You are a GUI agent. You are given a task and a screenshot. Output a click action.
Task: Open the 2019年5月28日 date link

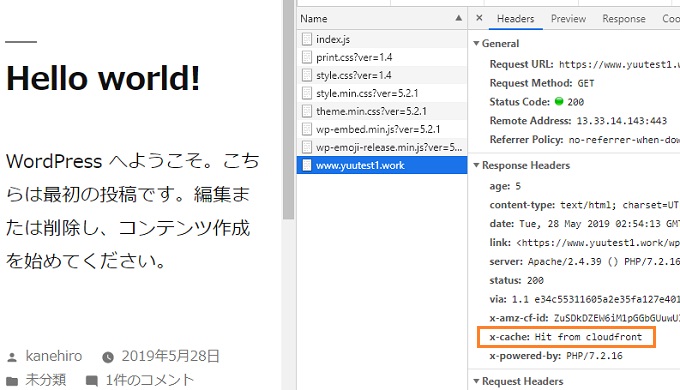170,356
